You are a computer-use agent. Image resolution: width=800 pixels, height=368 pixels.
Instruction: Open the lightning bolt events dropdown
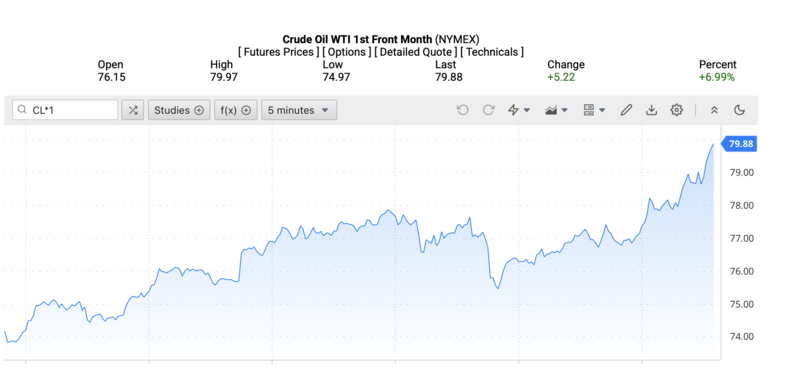point(519,110)
